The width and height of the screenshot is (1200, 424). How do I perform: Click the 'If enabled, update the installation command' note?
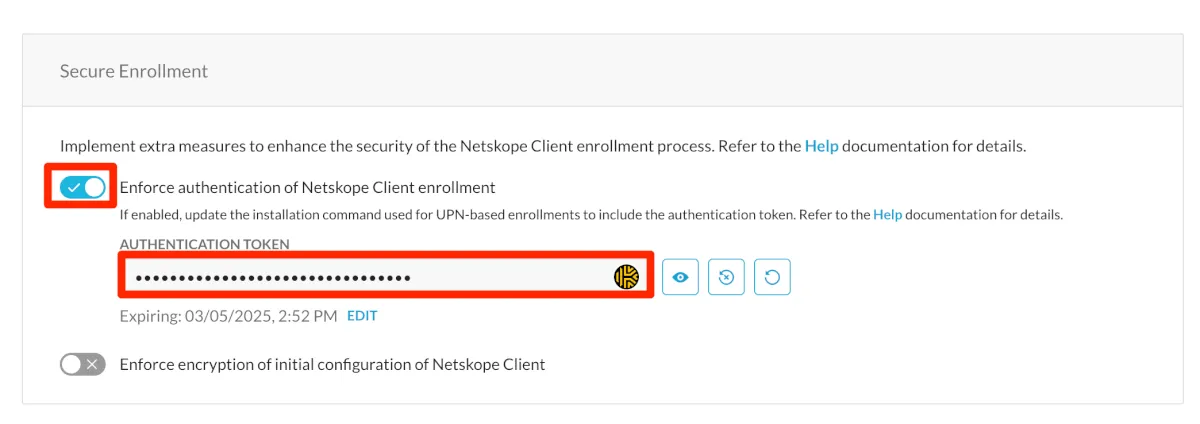[x=490, y=214]
